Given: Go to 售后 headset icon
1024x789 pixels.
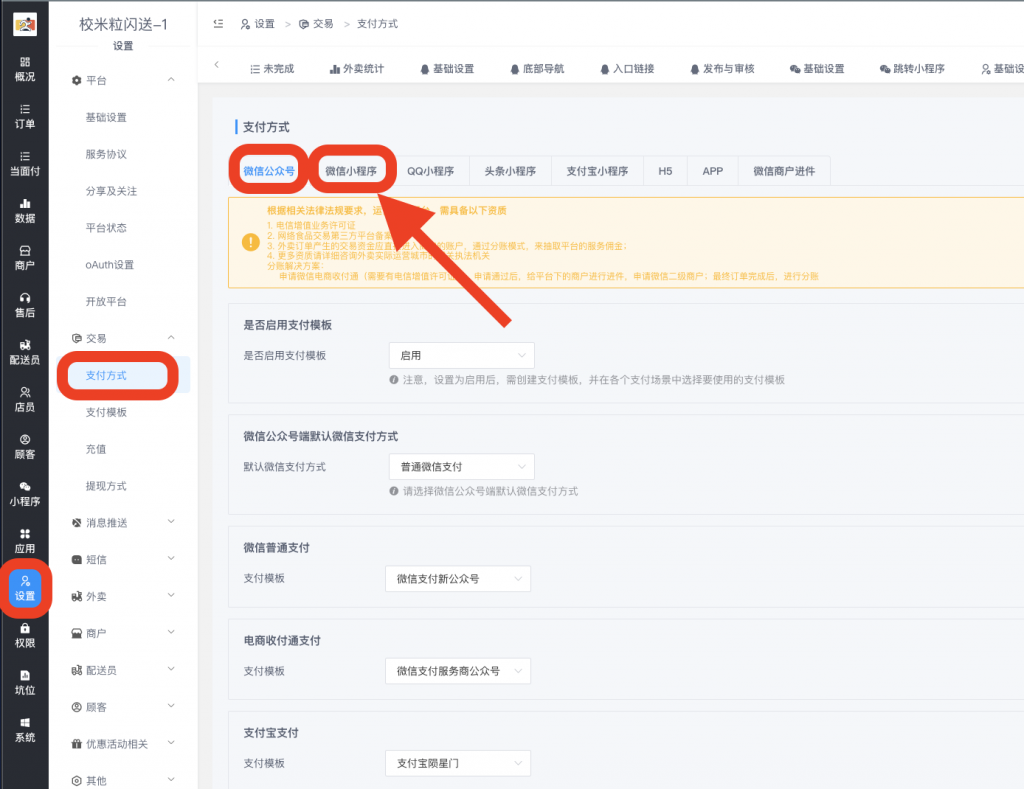Looking at the screenshot, I should coord(24,304).
